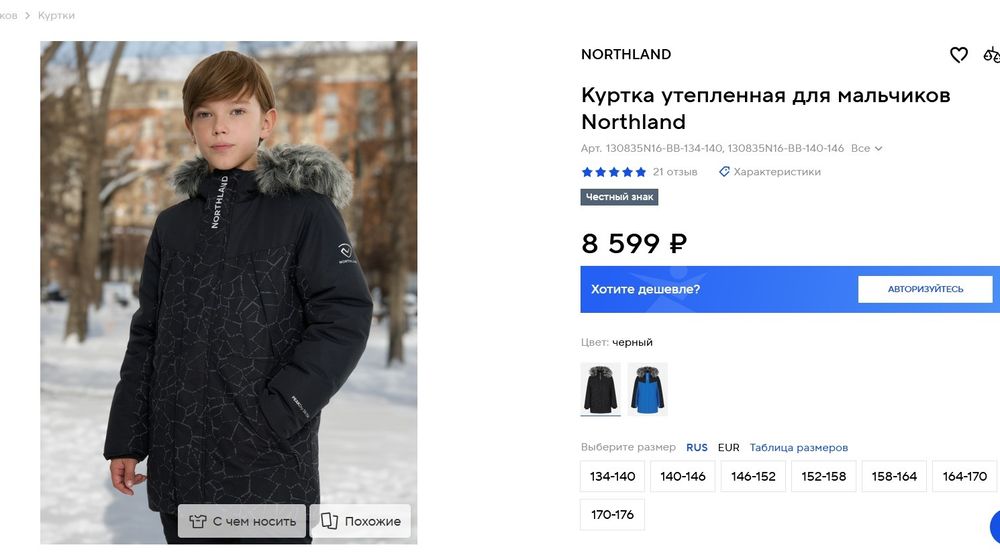Choose size 170-176
This screenshot has height=558, width=1000.
[613, 515]
